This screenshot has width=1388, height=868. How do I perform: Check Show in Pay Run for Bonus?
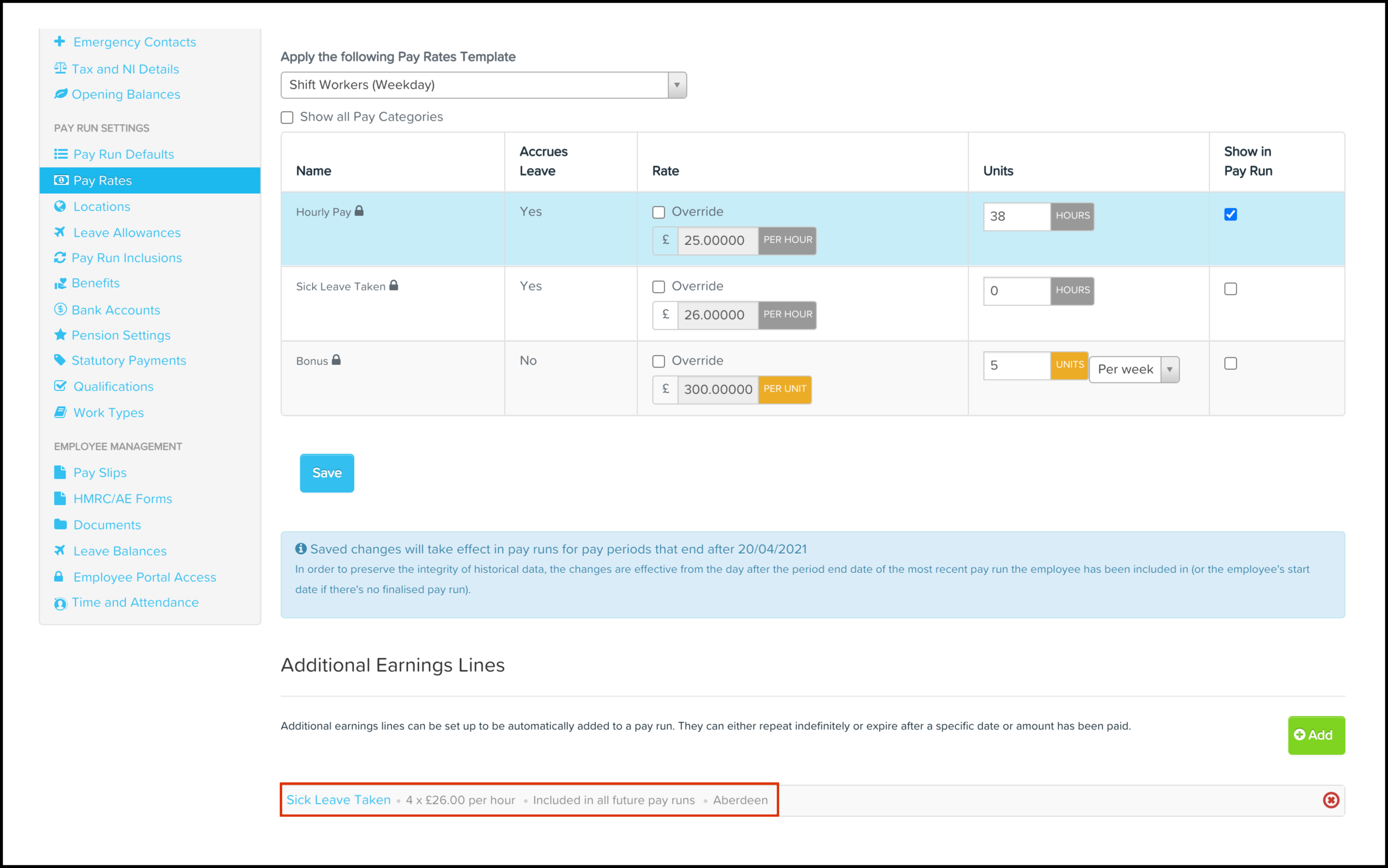click(1230, 363)
